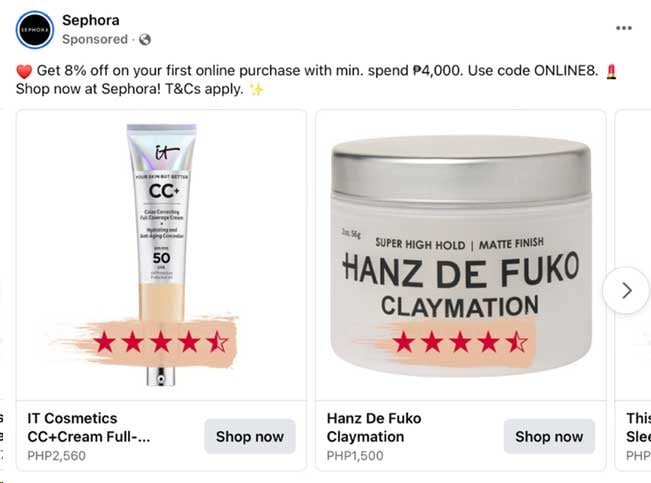
Task: Click the PHP1,500 price text
Action: tap(355, 456)
